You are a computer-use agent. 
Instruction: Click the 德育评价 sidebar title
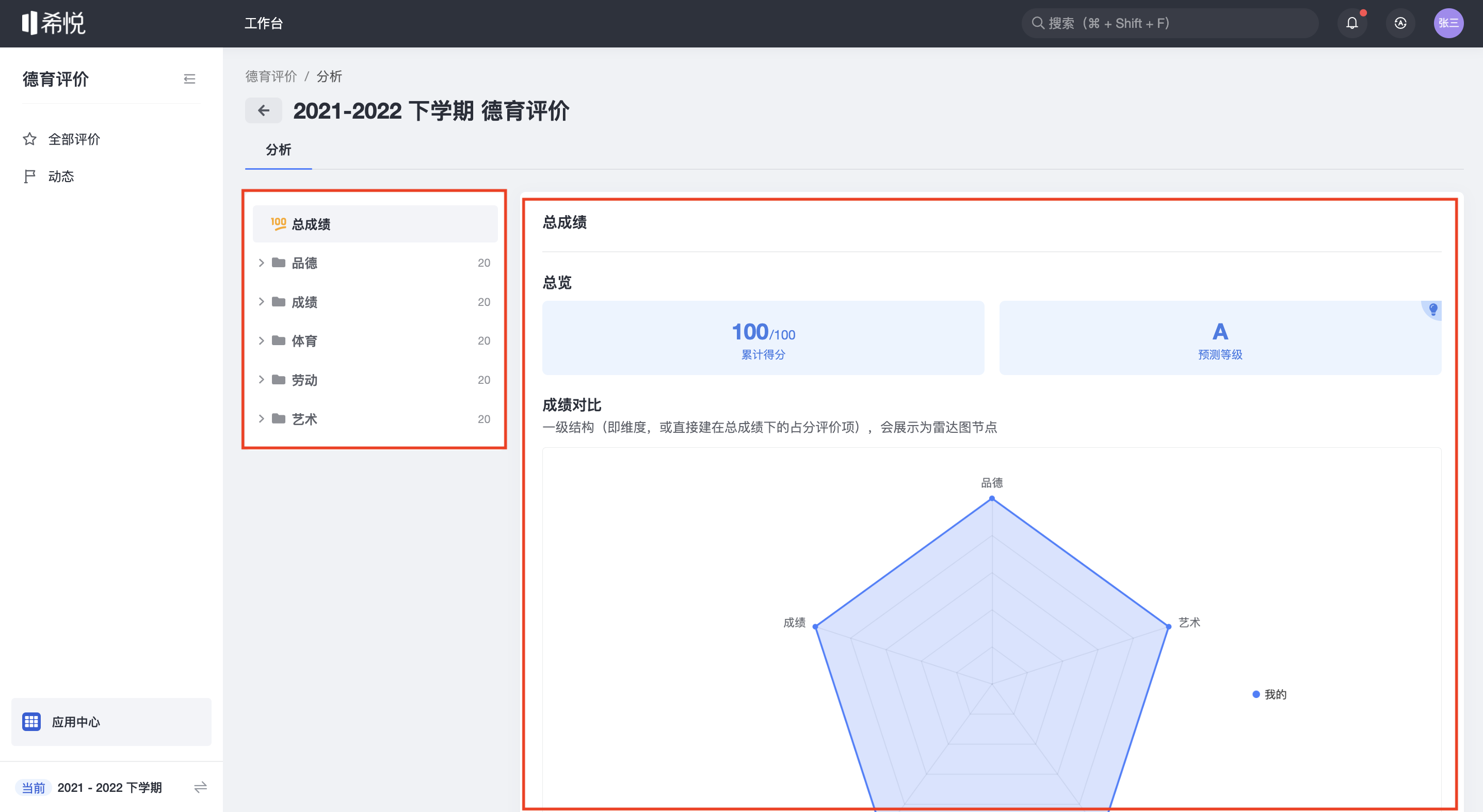56,79
